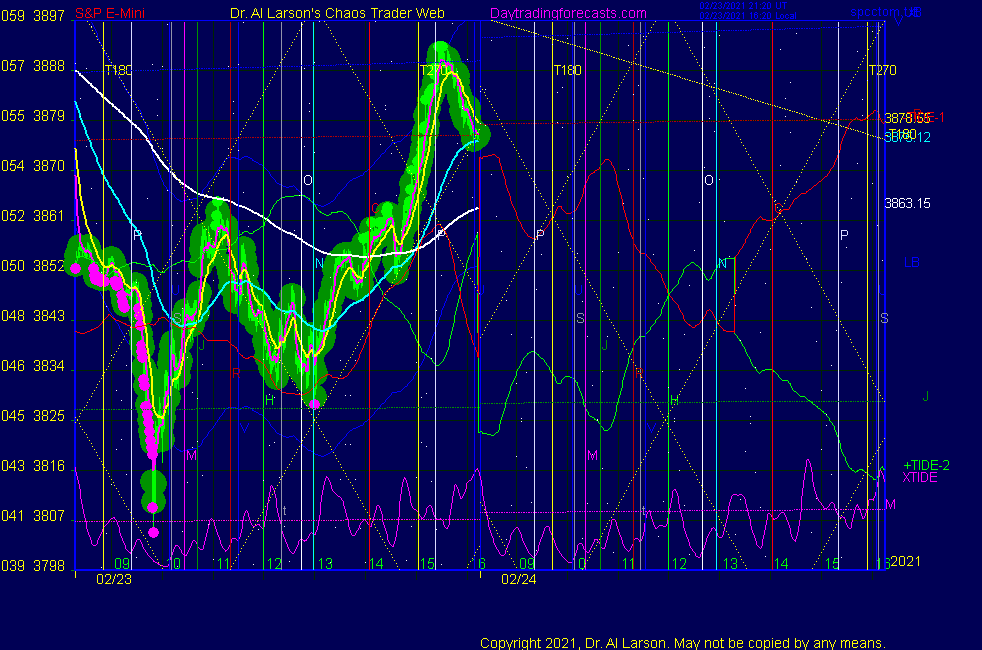This screenshot has width=982, height=650.
Task: Open the Daytradingforecasts.com link in the header
Action: (x=568, y=13)
